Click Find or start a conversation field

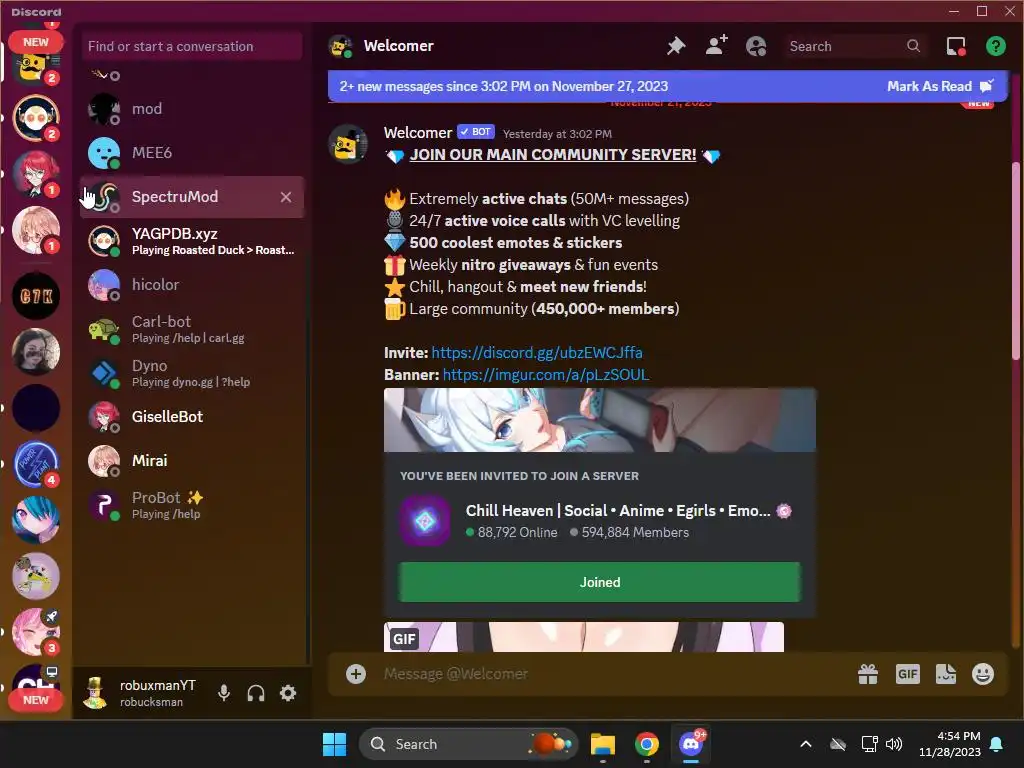click(191, 46)
